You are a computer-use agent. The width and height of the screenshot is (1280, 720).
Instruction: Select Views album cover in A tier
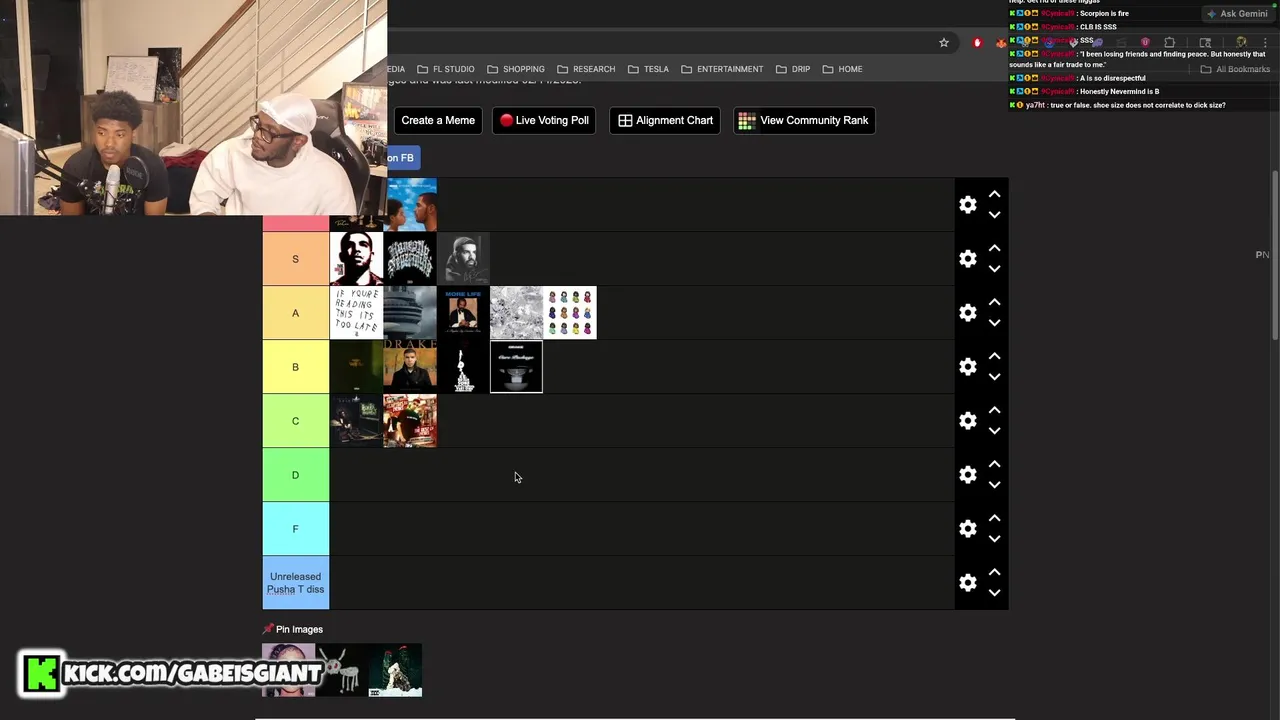[x=410, y=313]
